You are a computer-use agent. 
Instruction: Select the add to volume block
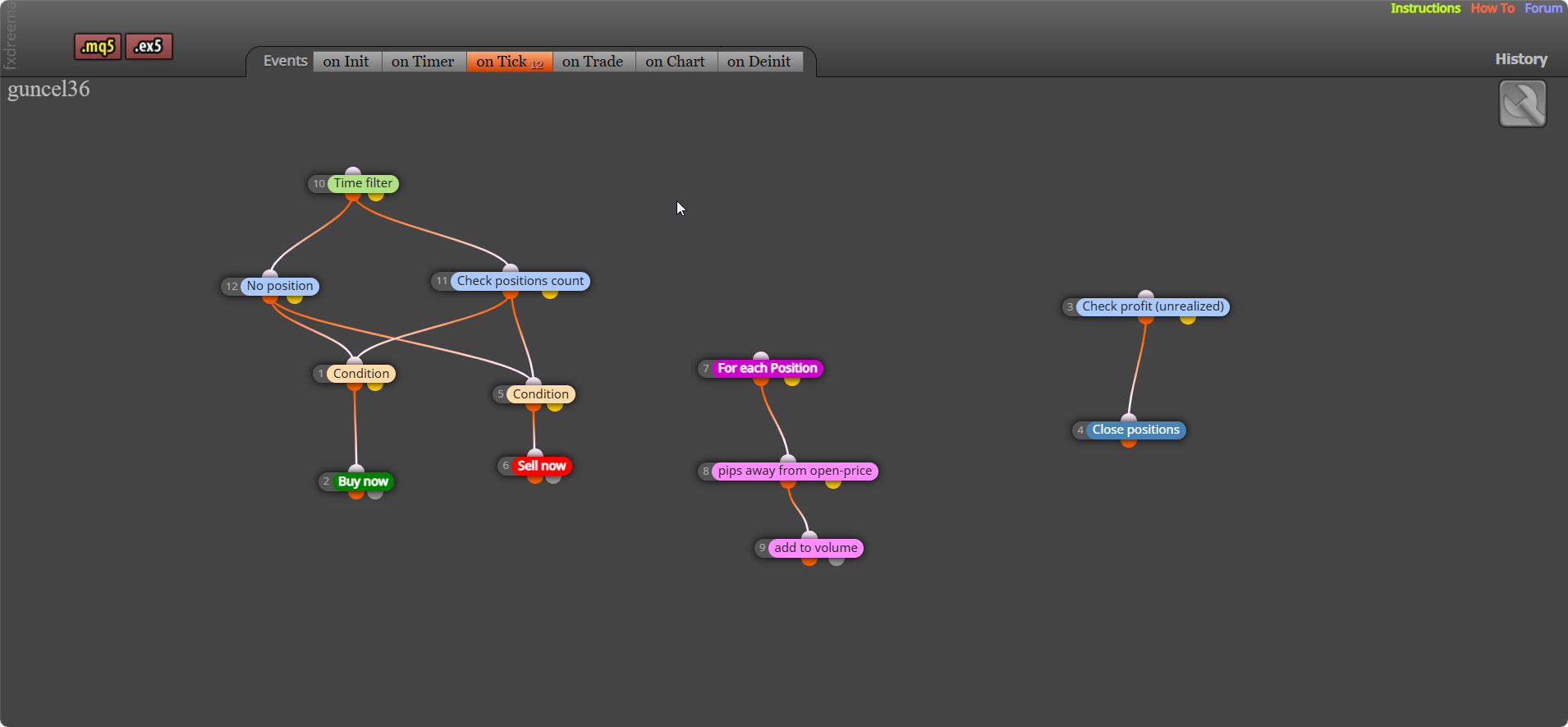[816, 548]
